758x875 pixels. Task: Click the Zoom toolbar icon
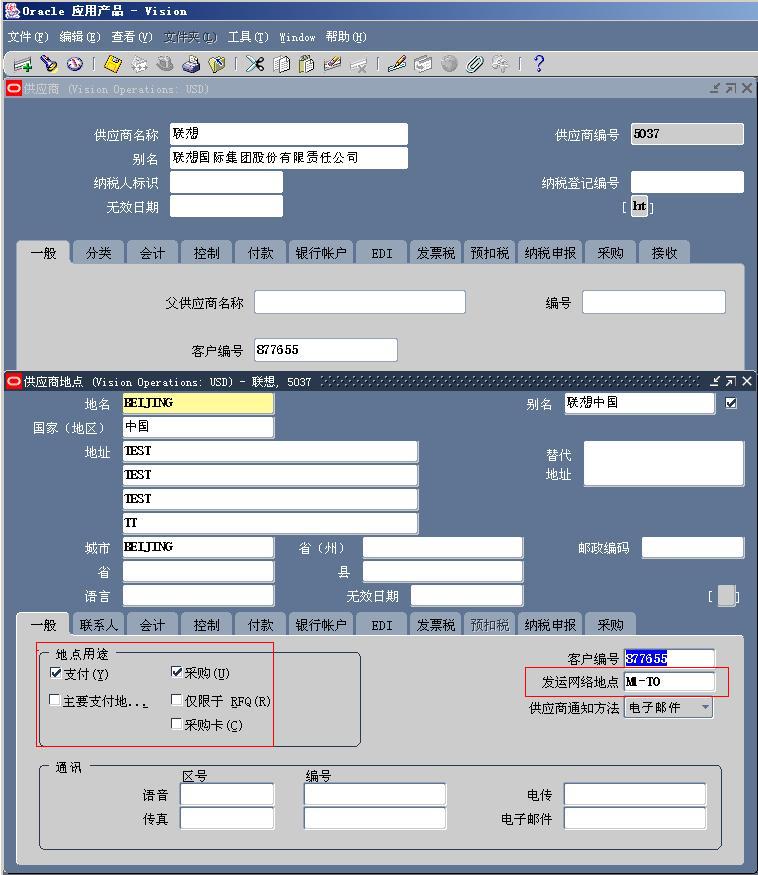click(x=423, y=64)
